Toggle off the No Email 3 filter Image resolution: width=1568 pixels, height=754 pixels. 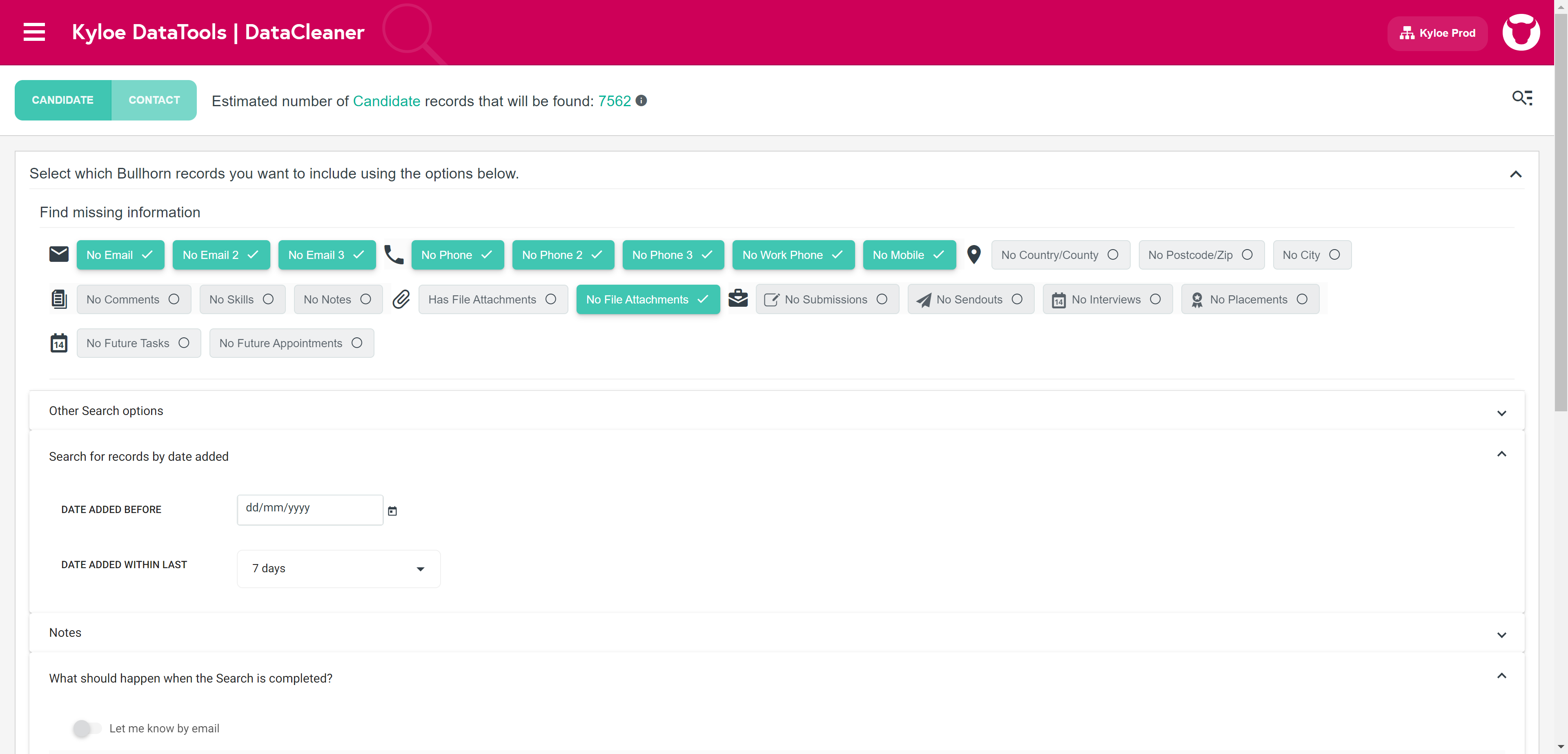(x=327, y=254)
